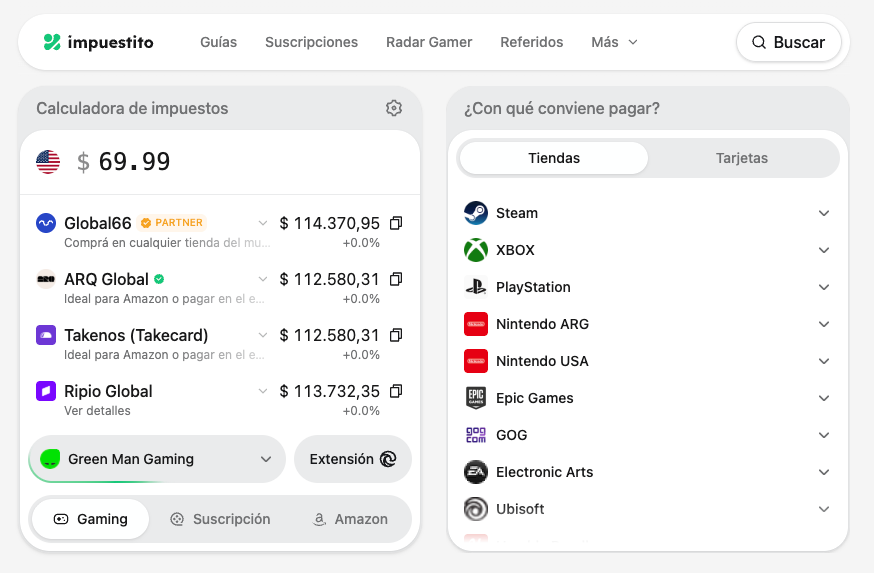The image size is (874, 573).
Task: Click the search magnifier icon
Action: click(759, 42)
